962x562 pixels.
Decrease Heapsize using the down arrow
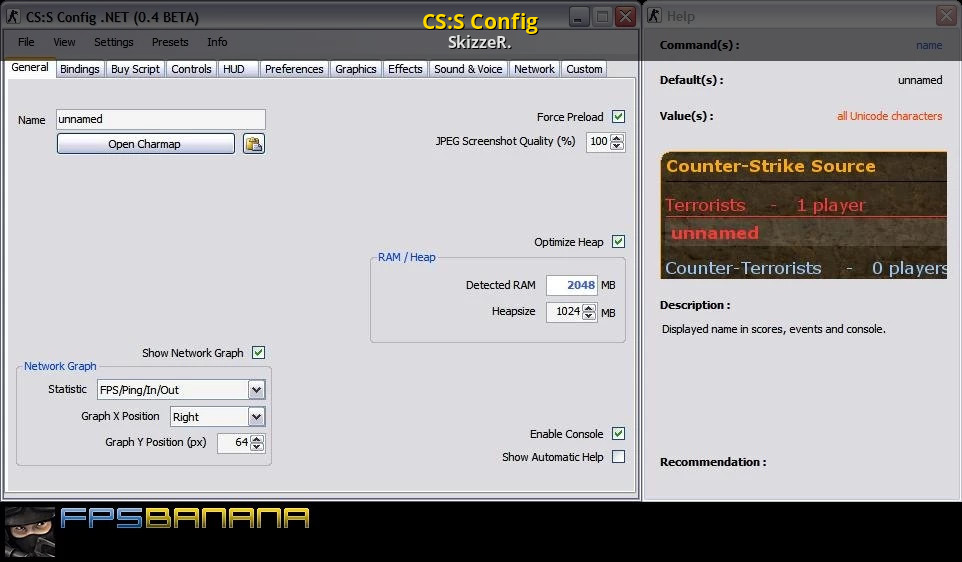(589, 317)
